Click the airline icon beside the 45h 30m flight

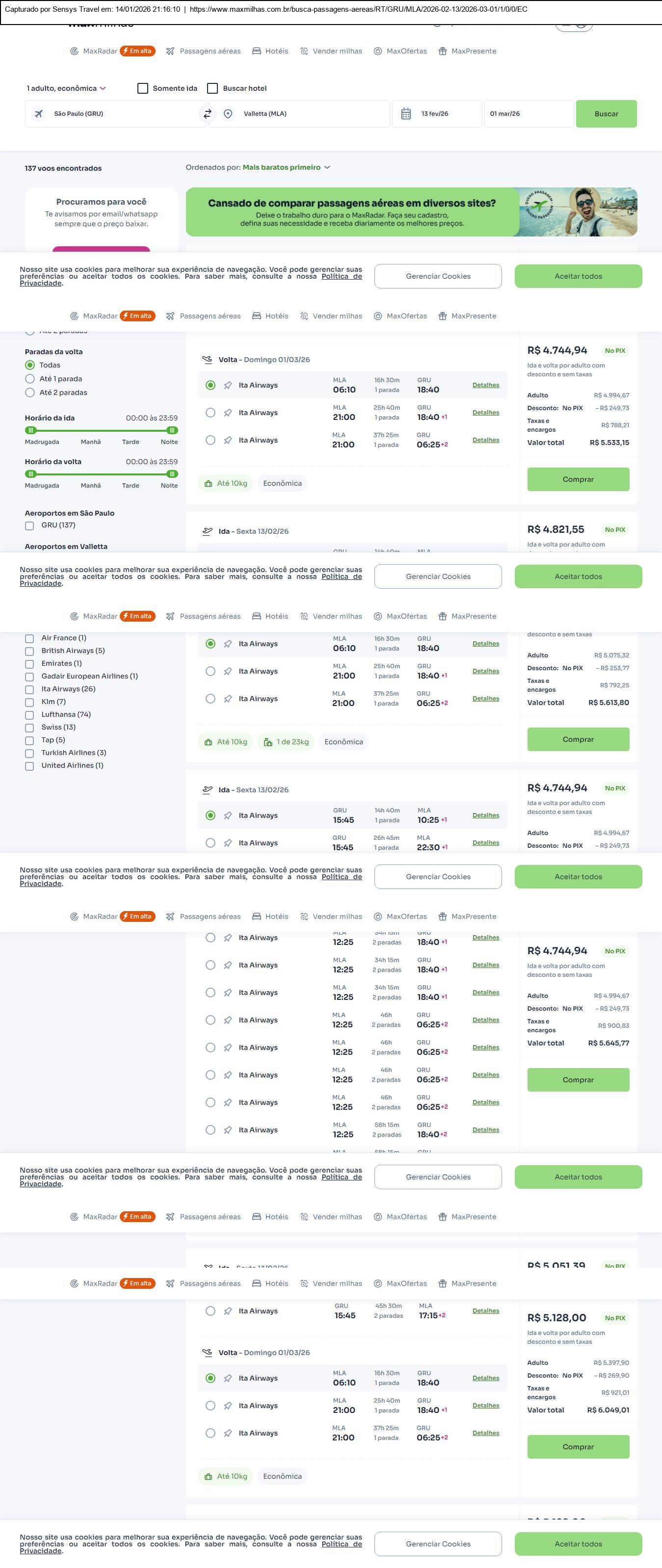click(x=227, y=1310)
